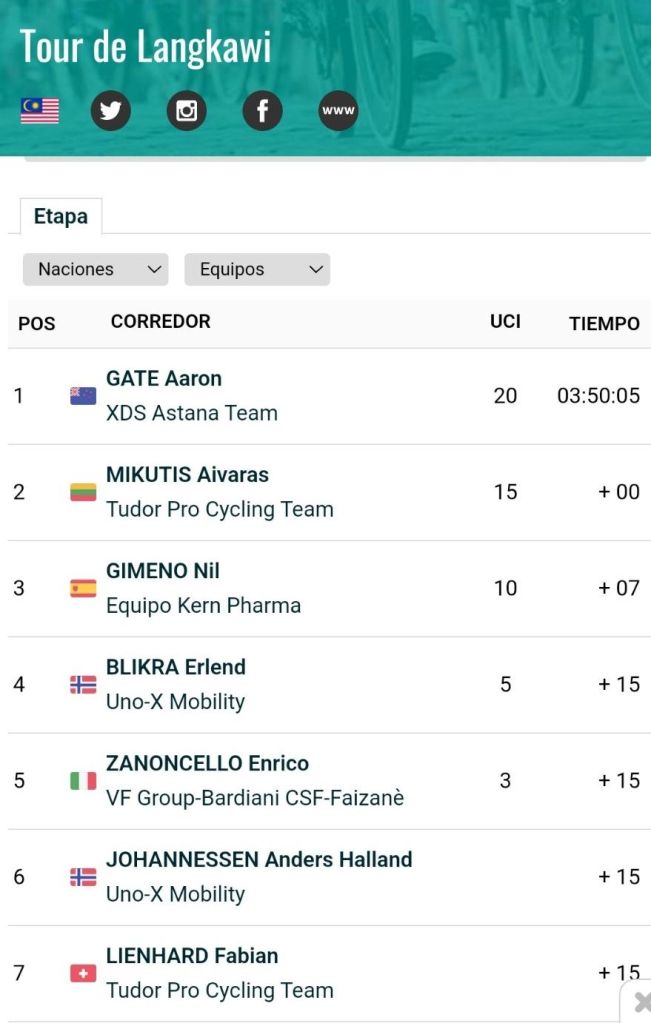
Task: Open the Instagram social icon
Action: pos(186,111)
